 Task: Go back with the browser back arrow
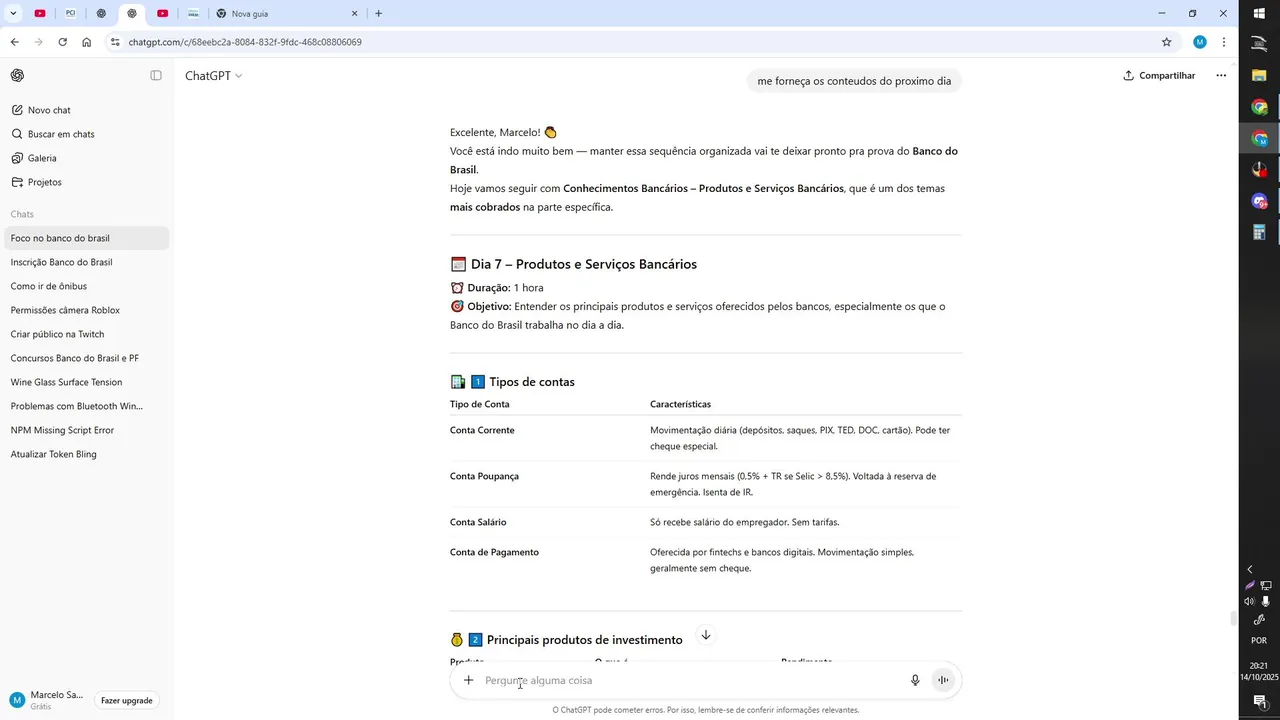(14, 42)
